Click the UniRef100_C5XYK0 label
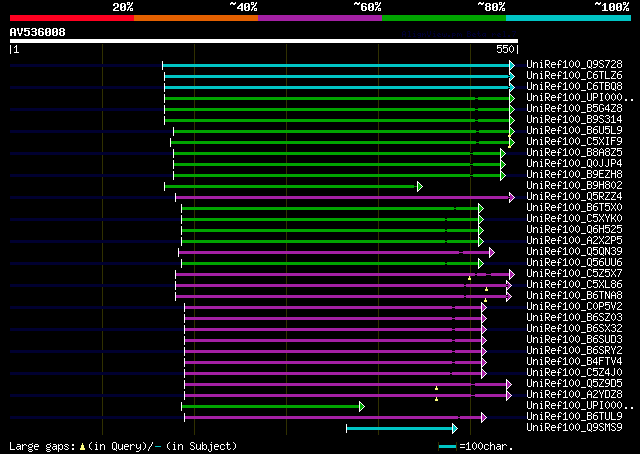This screenshot has height=454, width=640. pyautogui.click(x=574, y=219)
